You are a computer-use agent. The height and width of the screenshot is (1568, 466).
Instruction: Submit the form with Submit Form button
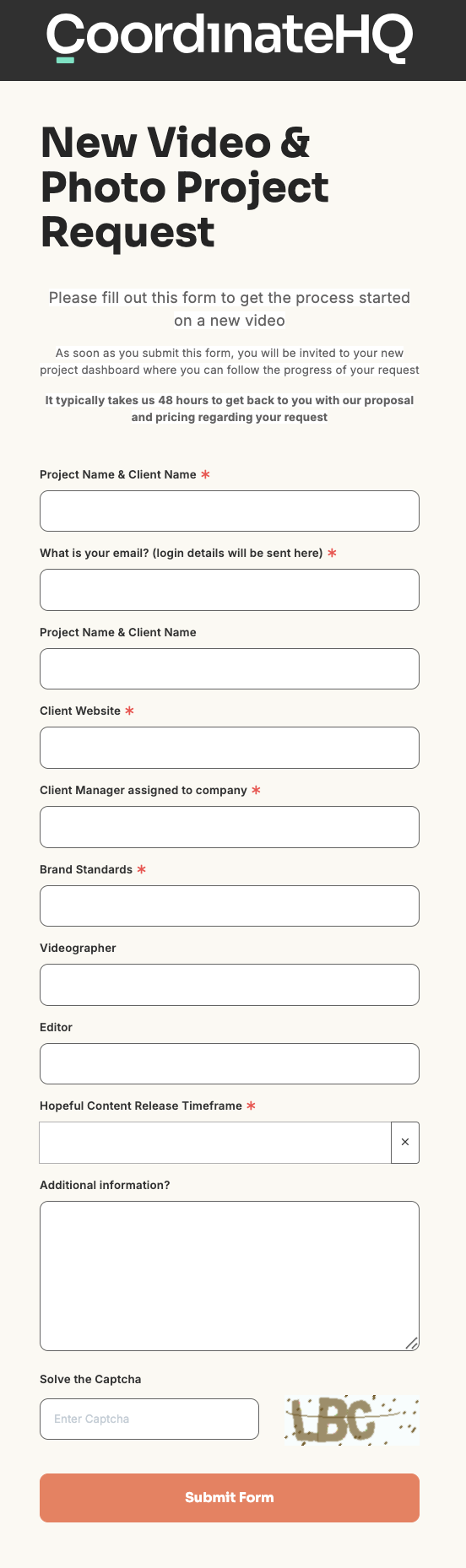pyautogui.click(x=230, y=1497)
